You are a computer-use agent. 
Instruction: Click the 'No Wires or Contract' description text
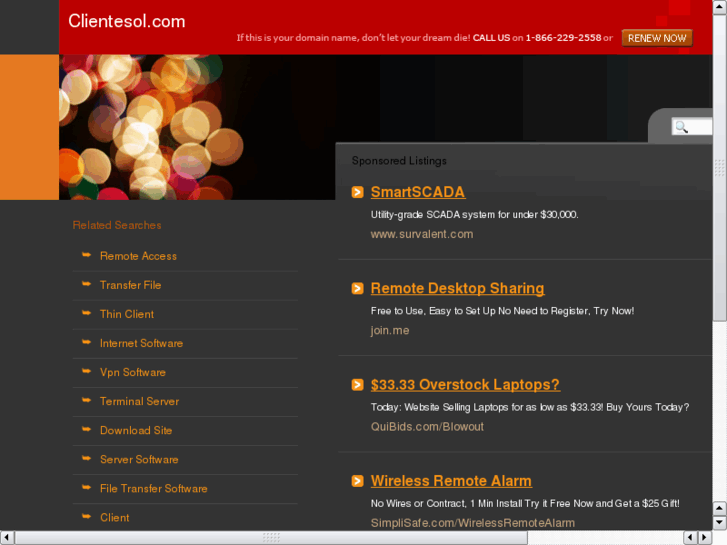tap(525, 504)
